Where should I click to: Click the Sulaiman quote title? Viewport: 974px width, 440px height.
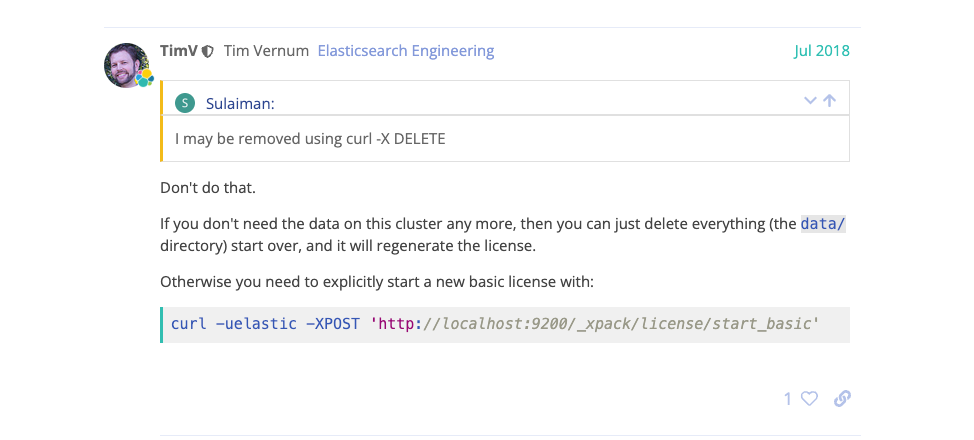(x=240, y=103)
